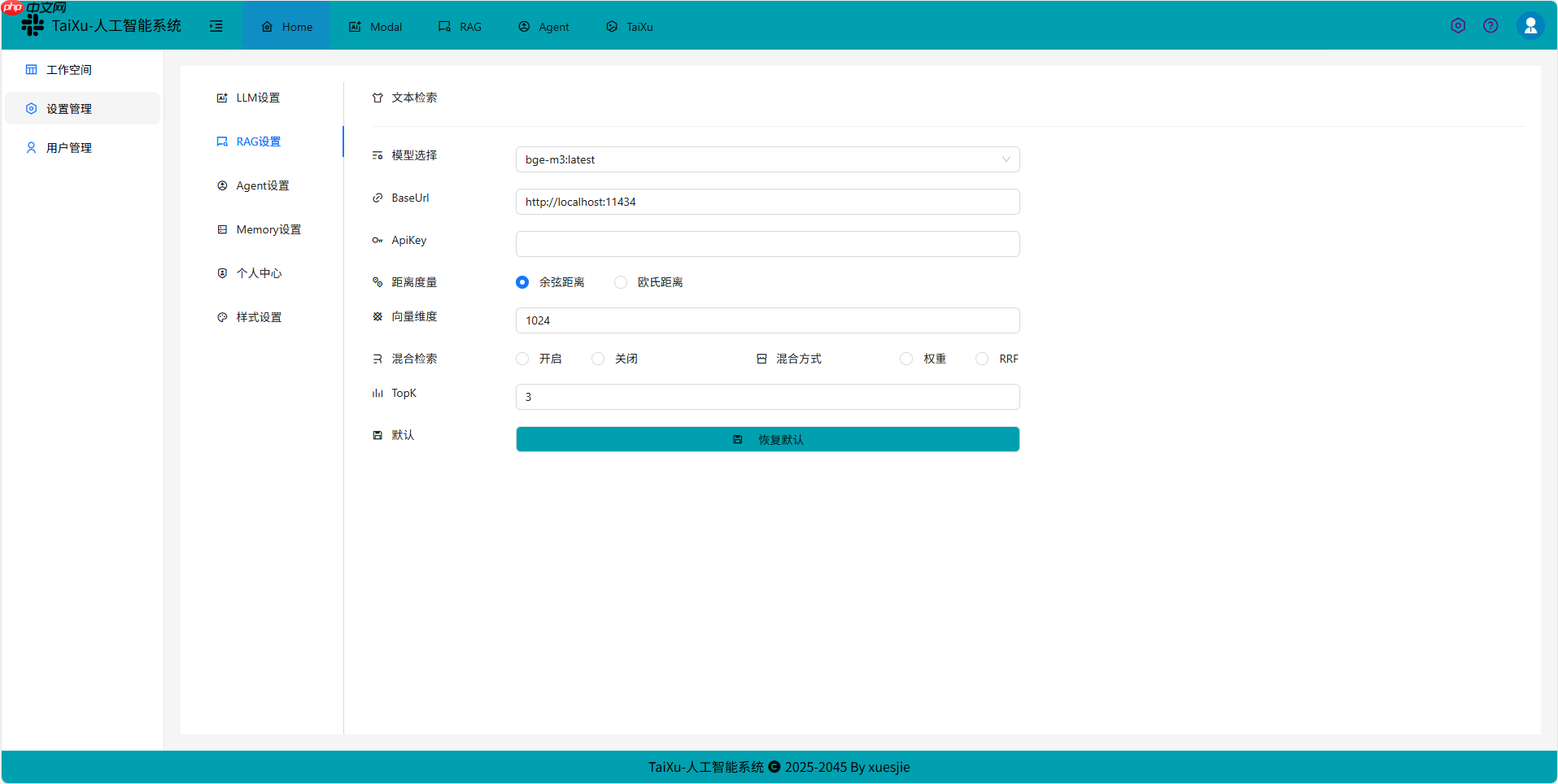Click the save icon inside 恢复默认 button
The image size is (1558, 784).
(737, 438)
